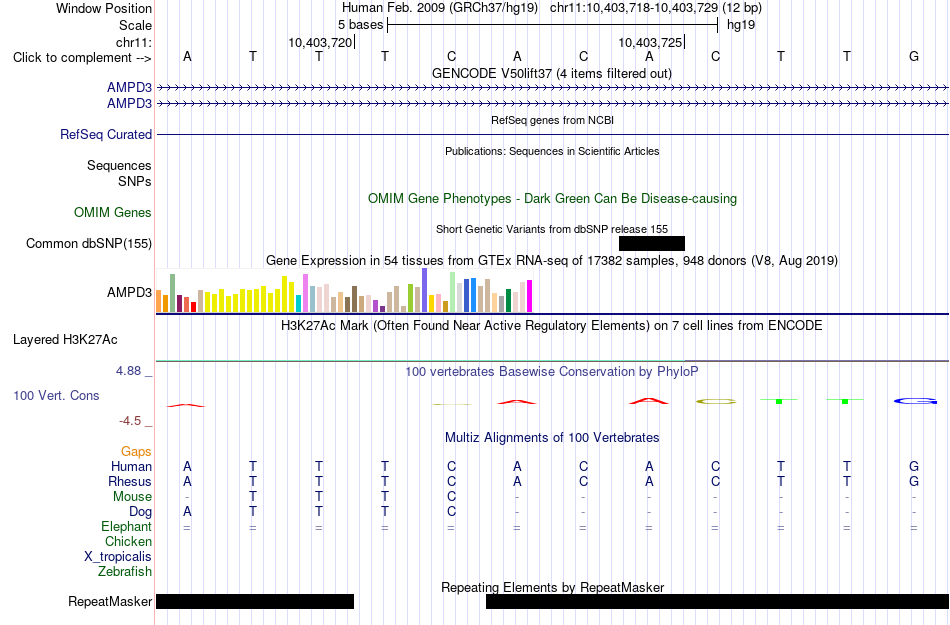Click the 'Click to complement -->' label
The image size is (950, 625).
pos(82,58)
